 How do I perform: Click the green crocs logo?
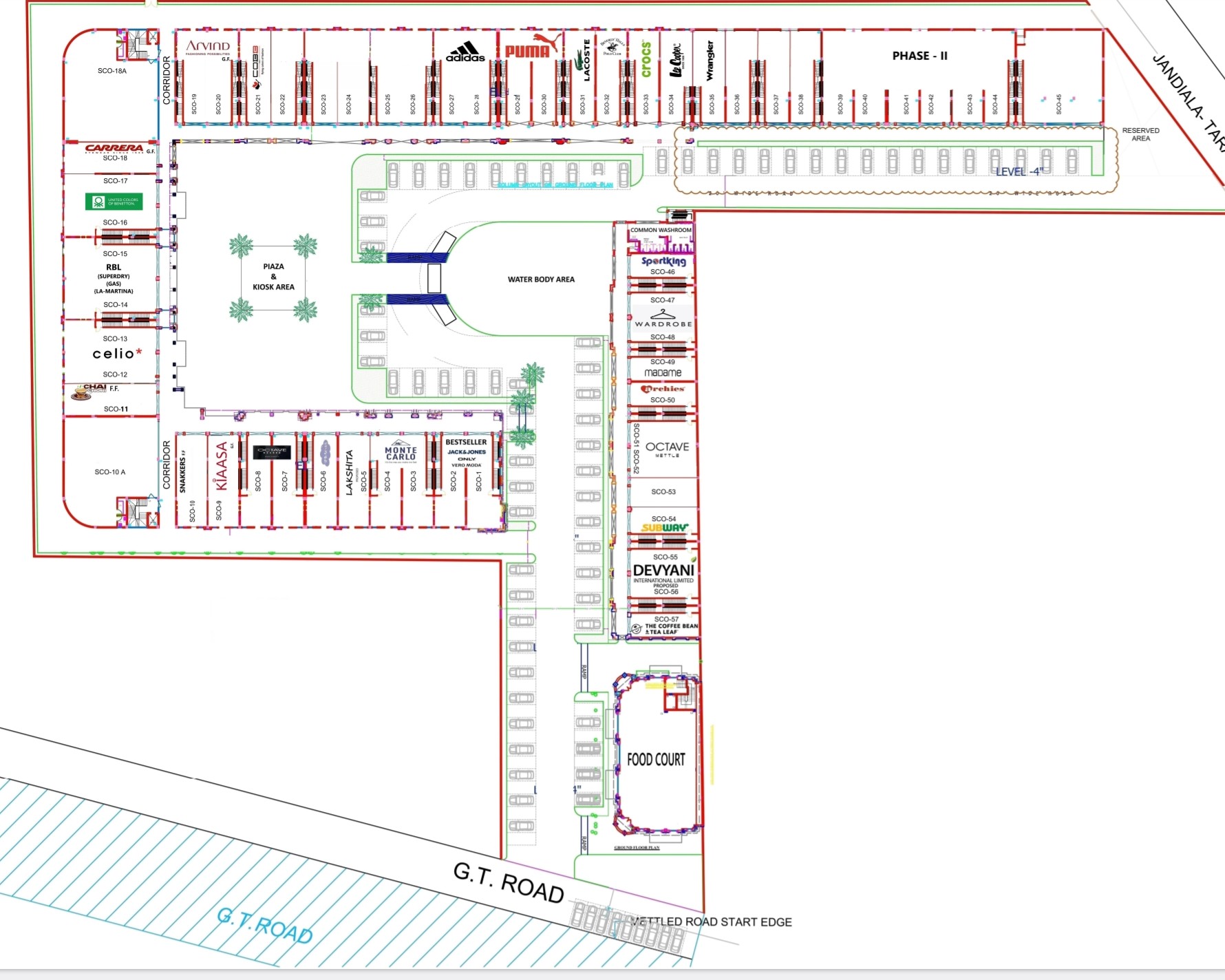pyautogui.click(x=646, y=59)
